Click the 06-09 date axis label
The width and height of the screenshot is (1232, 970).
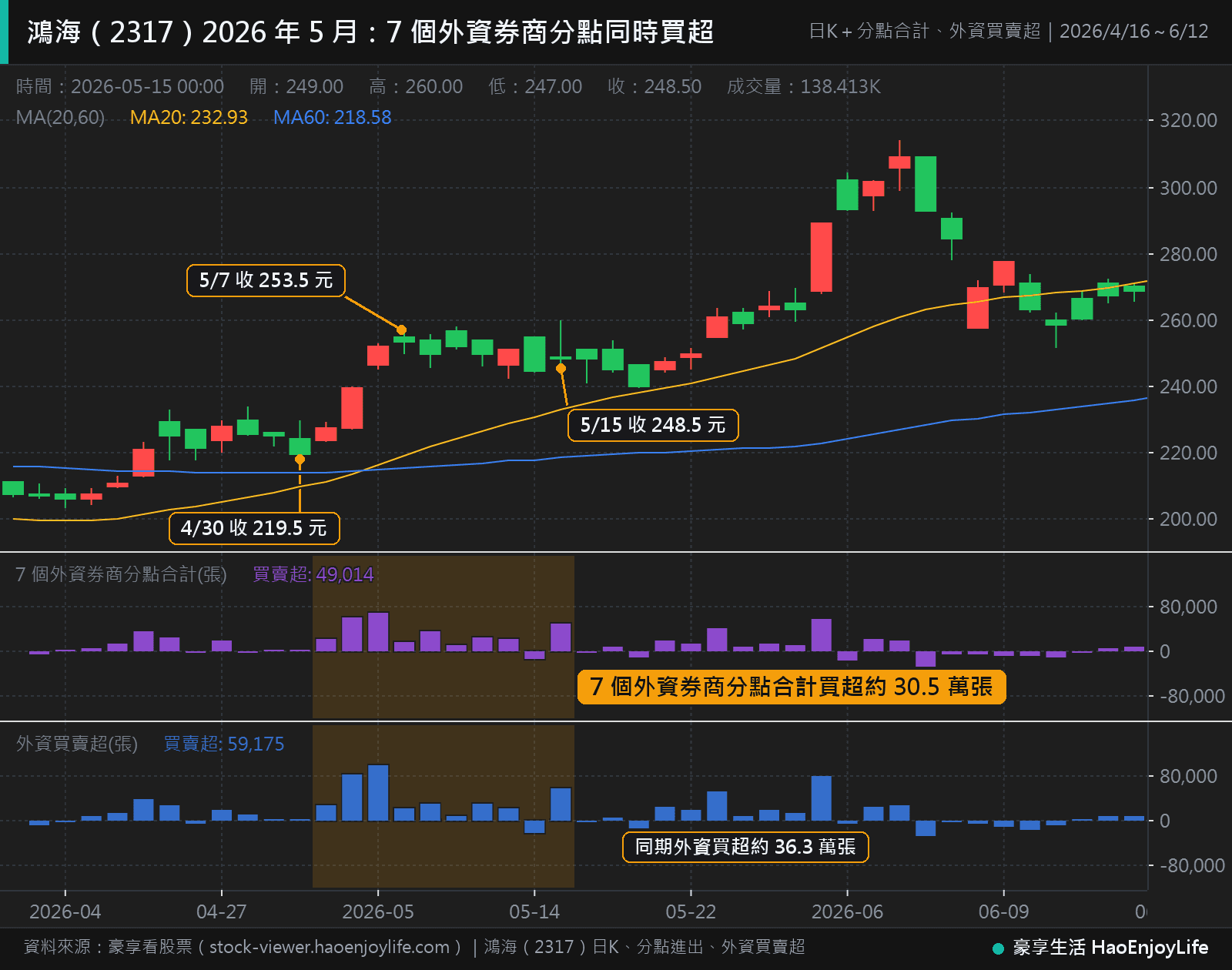1003,912
